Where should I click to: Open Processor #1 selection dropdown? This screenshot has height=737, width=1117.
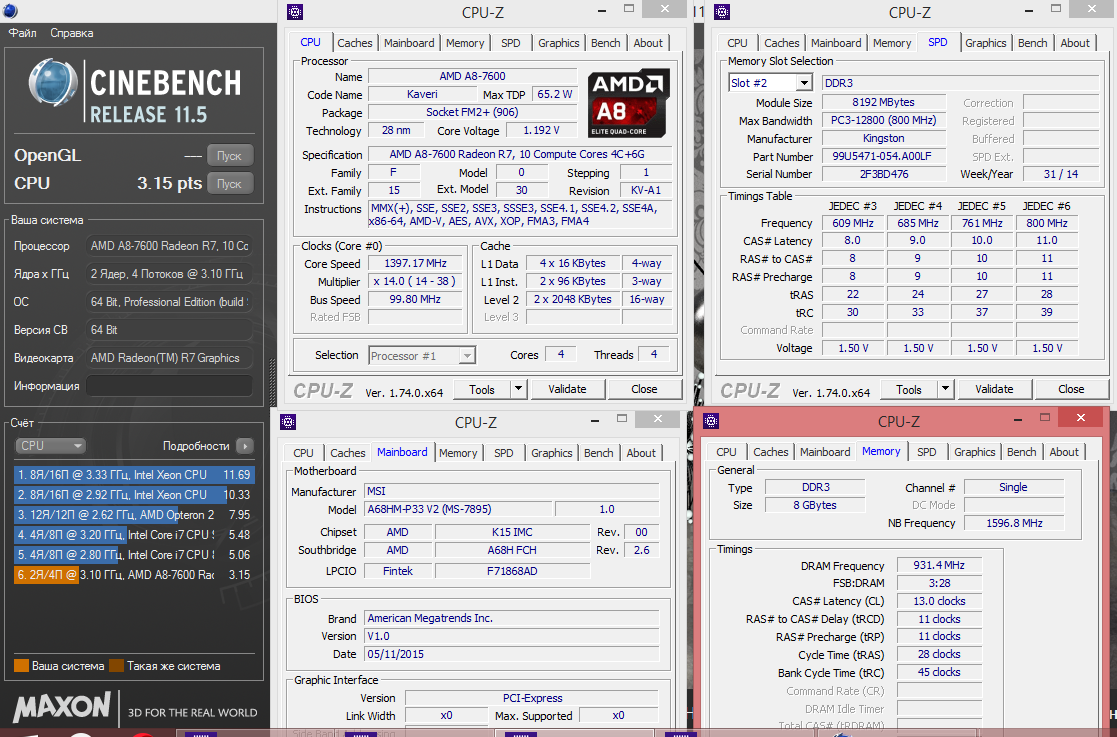pyautogui.click(x=422, y=355)
